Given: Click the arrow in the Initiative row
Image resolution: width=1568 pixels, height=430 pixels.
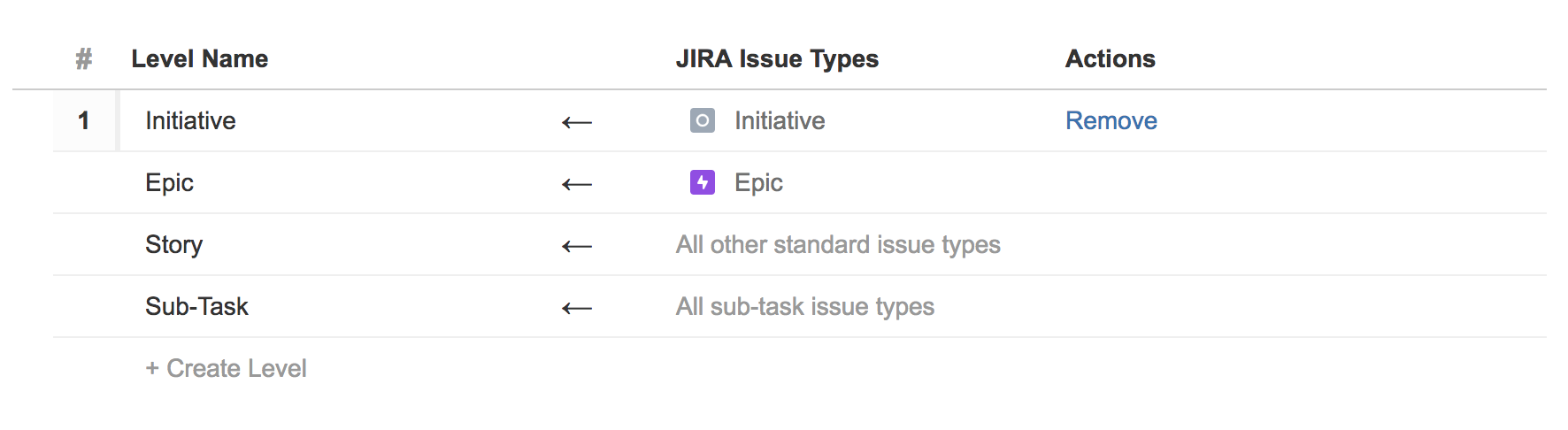Looking at the screenshot, I should click(577, 122).
